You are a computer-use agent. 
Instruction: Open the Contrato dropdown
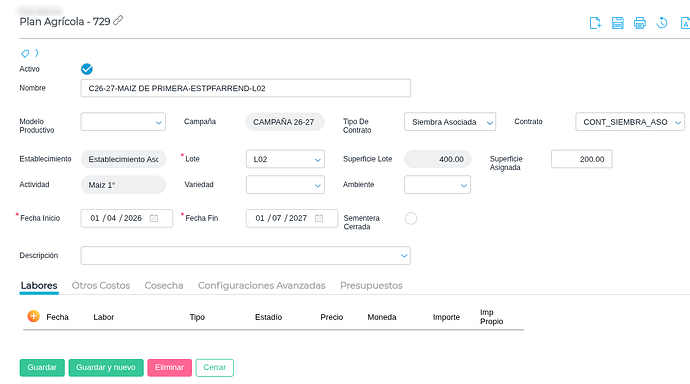click(x=630, y=122)
